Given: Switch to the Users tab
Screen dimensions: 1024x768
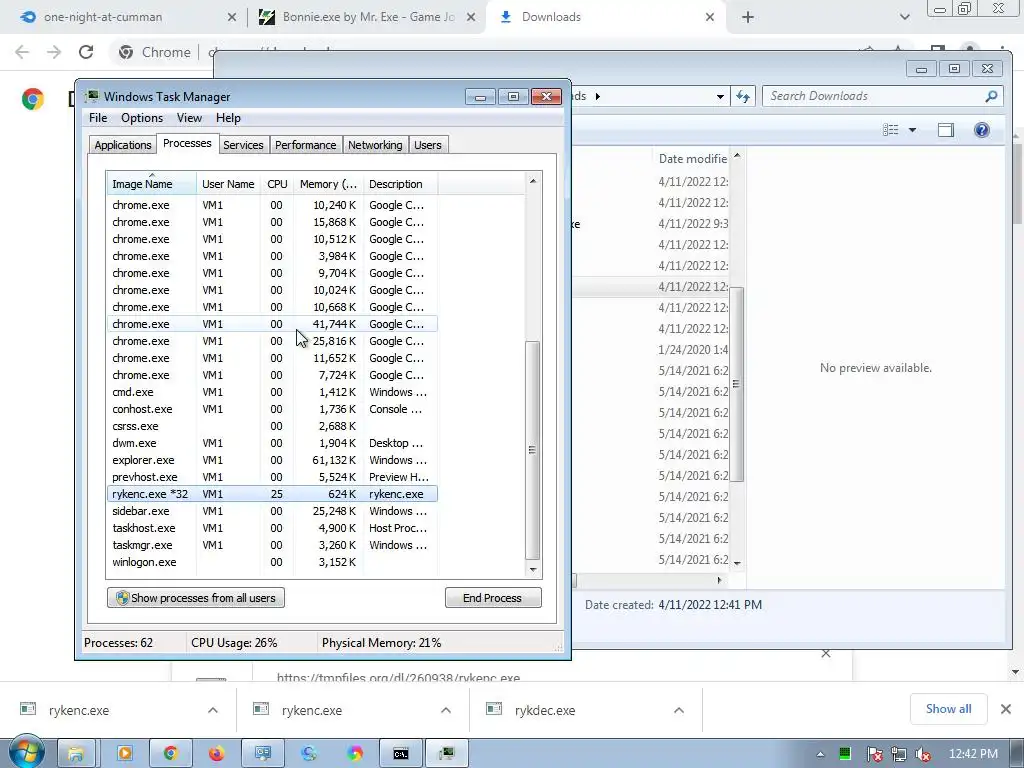Looking at the screenshot, I should (x=428, y=145).
